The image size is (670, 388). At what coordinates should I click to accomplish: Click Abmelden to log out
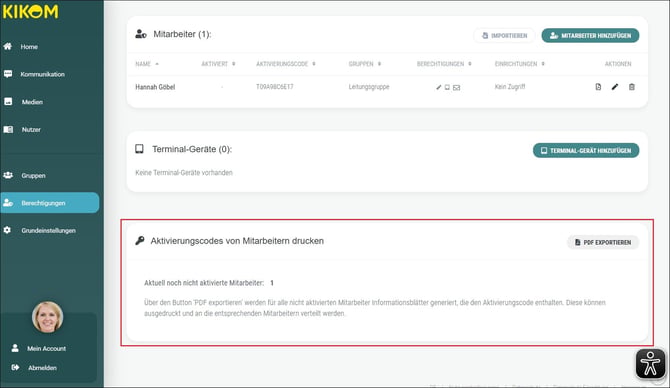tap(42, 368)
